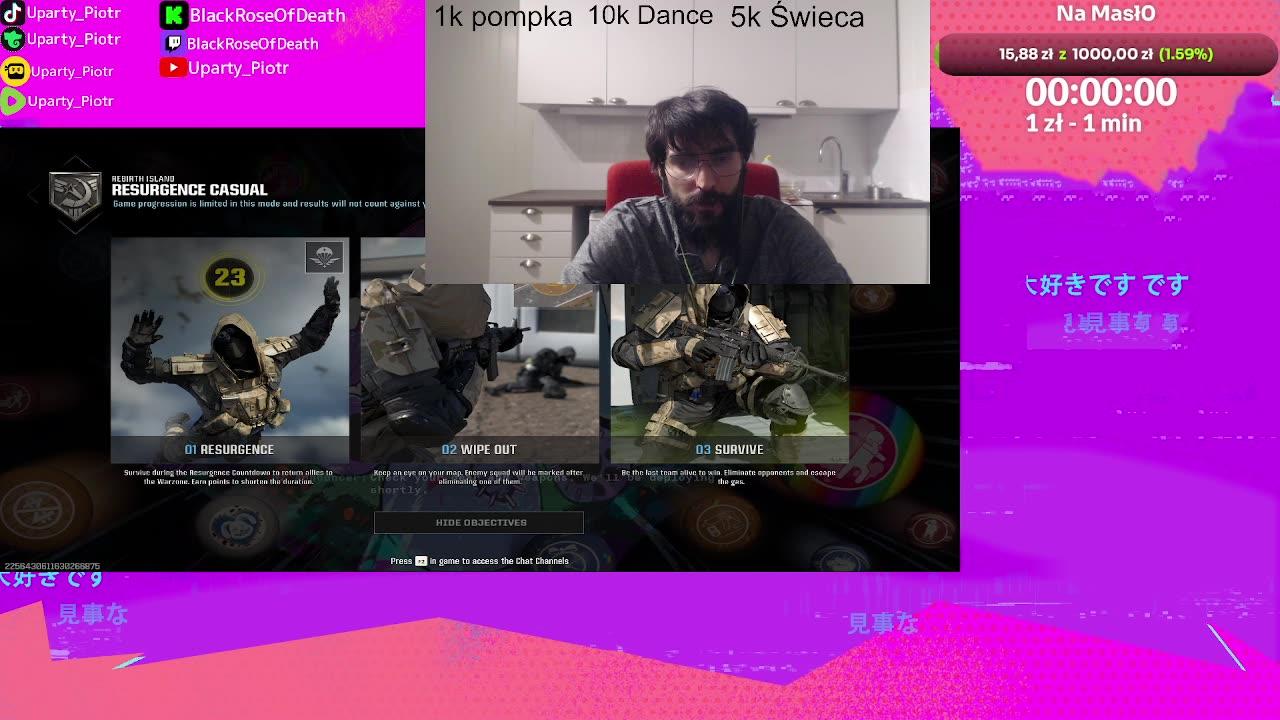Click the '1k pompka' text
1280x720 pixels.
503,17
